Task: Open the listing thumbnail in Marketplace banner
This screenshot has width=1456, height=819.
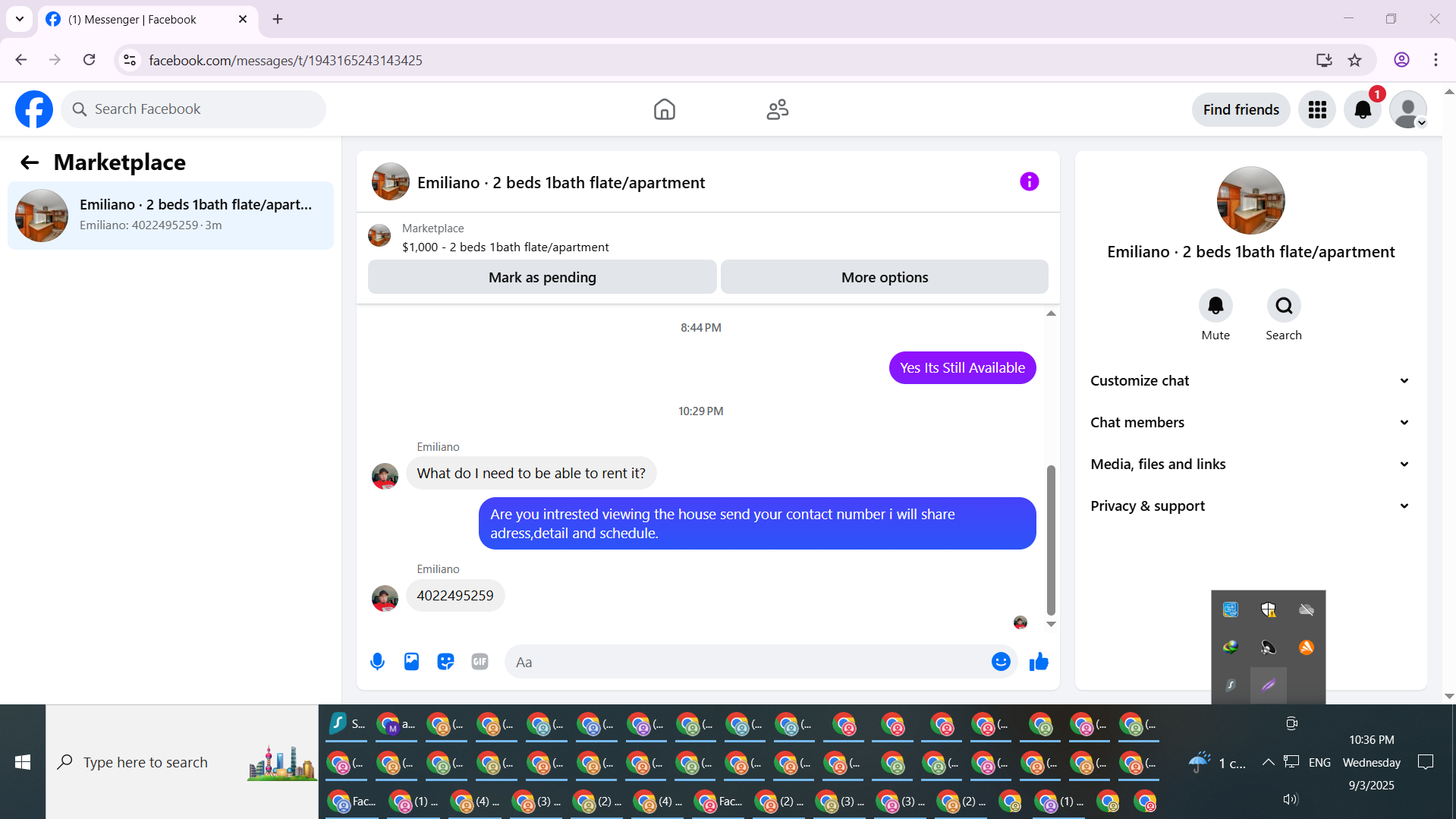Action: [x=379, y=235]
